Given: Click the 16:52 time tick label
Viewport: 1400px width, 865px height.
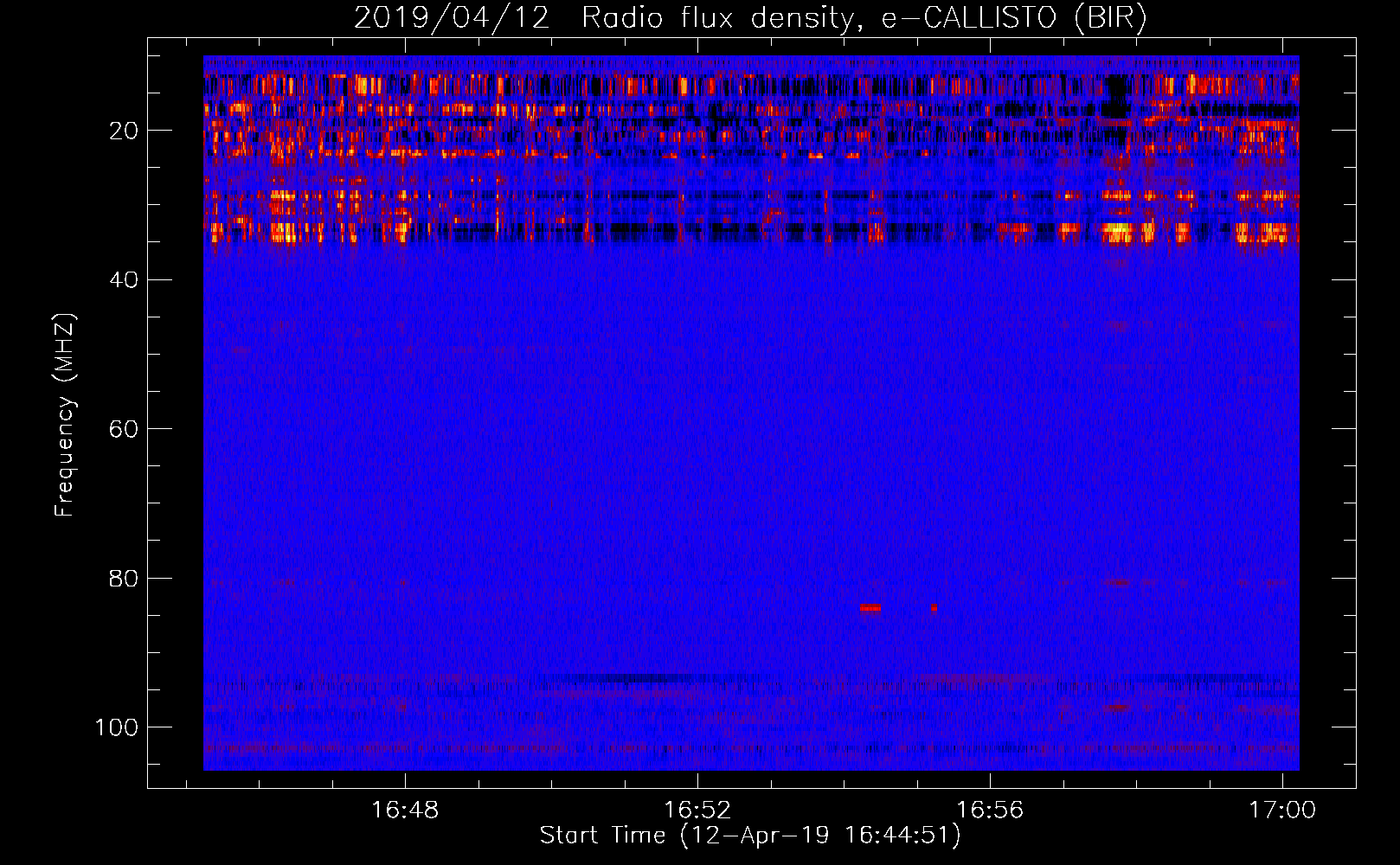Looking at the screenshot, I should [x=697, y=810].
